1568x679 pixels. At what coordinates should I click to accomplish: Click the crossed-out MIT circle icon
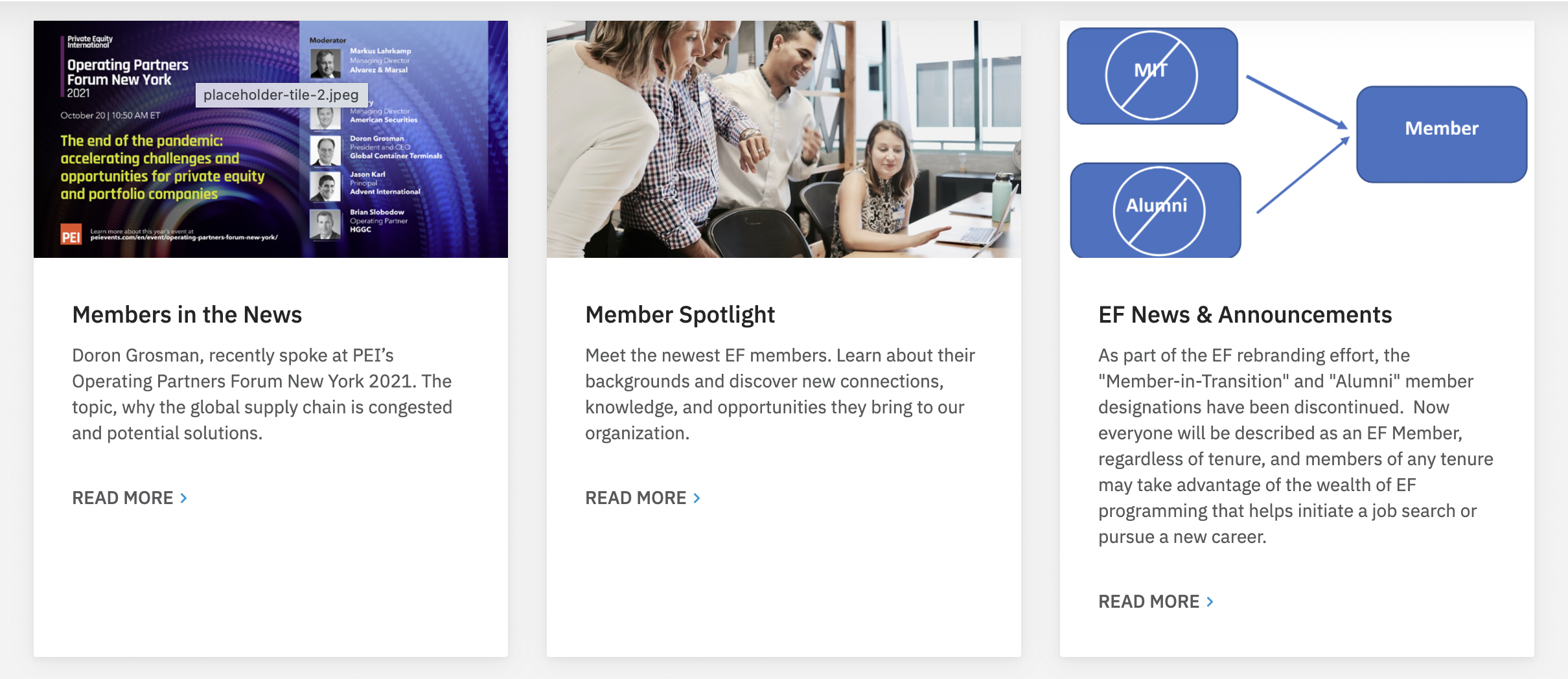(x=1151, y=75)
